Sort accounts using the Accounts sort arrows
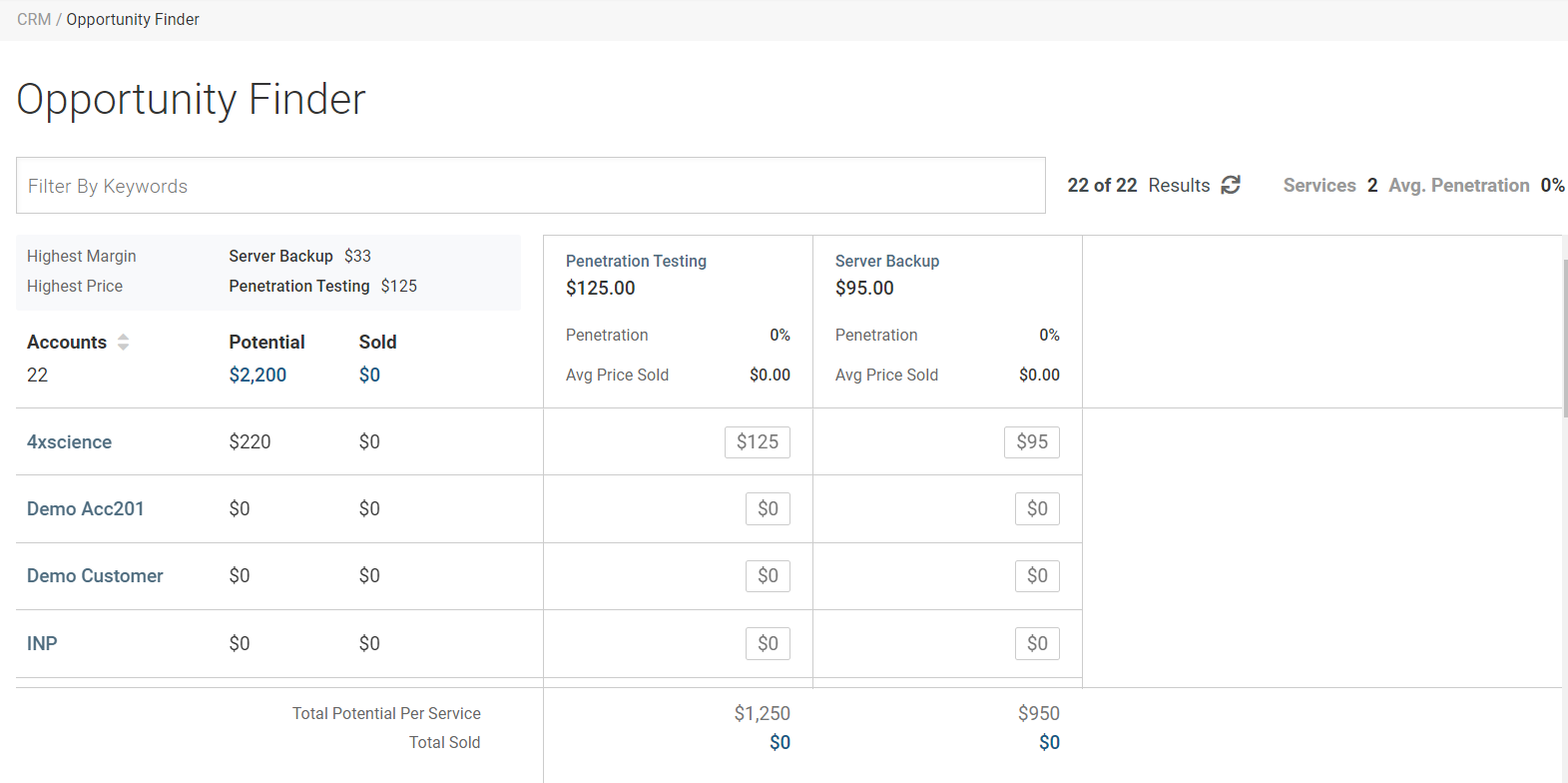 pyautogui.click(x=123, y=342)
